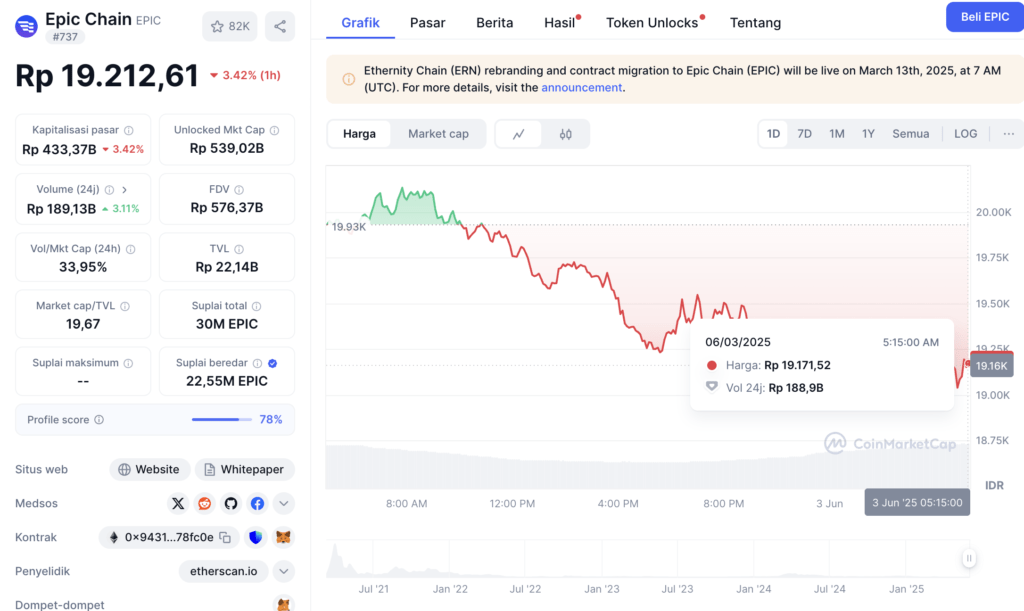Click the IDR currency label on chart
This screenshot has width=1024, height=611.
tap(994, 485)
